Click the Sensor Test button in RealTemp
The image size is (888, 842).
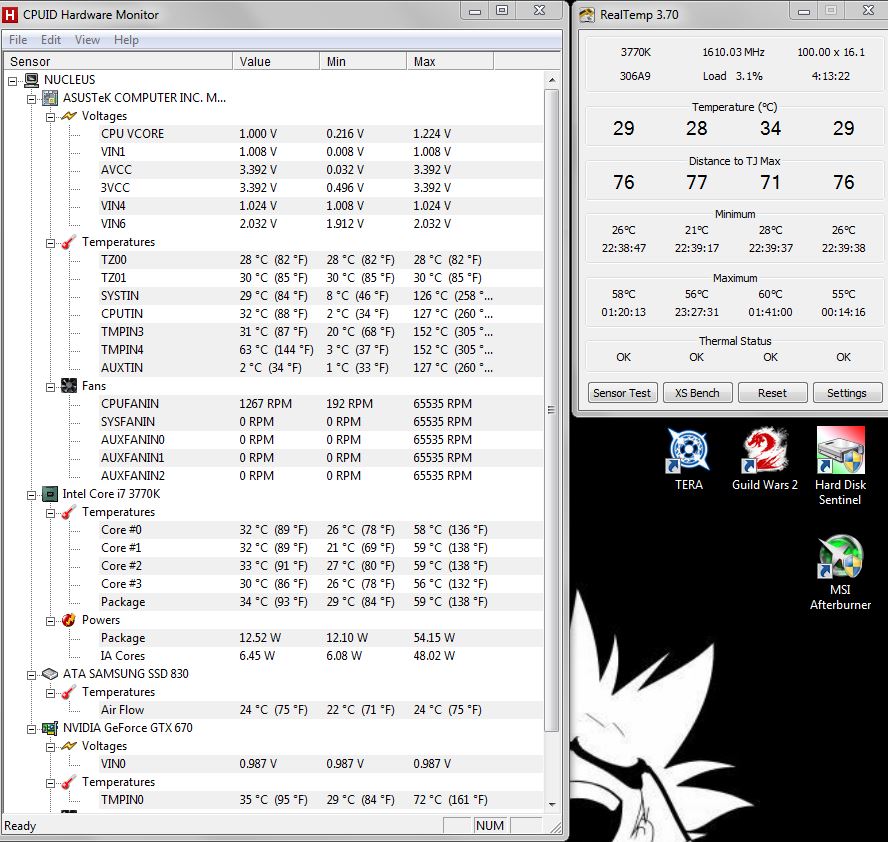coord(622,393)
